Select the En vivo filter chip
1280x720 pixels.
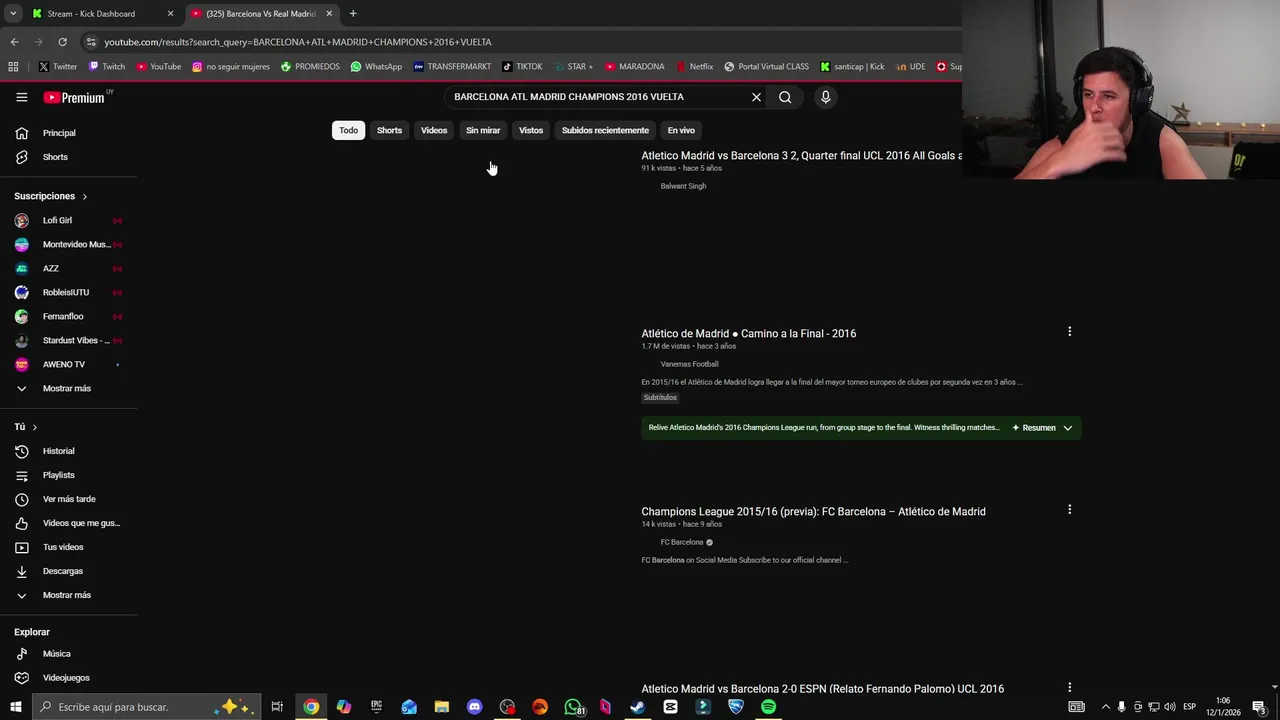point(681,130)
